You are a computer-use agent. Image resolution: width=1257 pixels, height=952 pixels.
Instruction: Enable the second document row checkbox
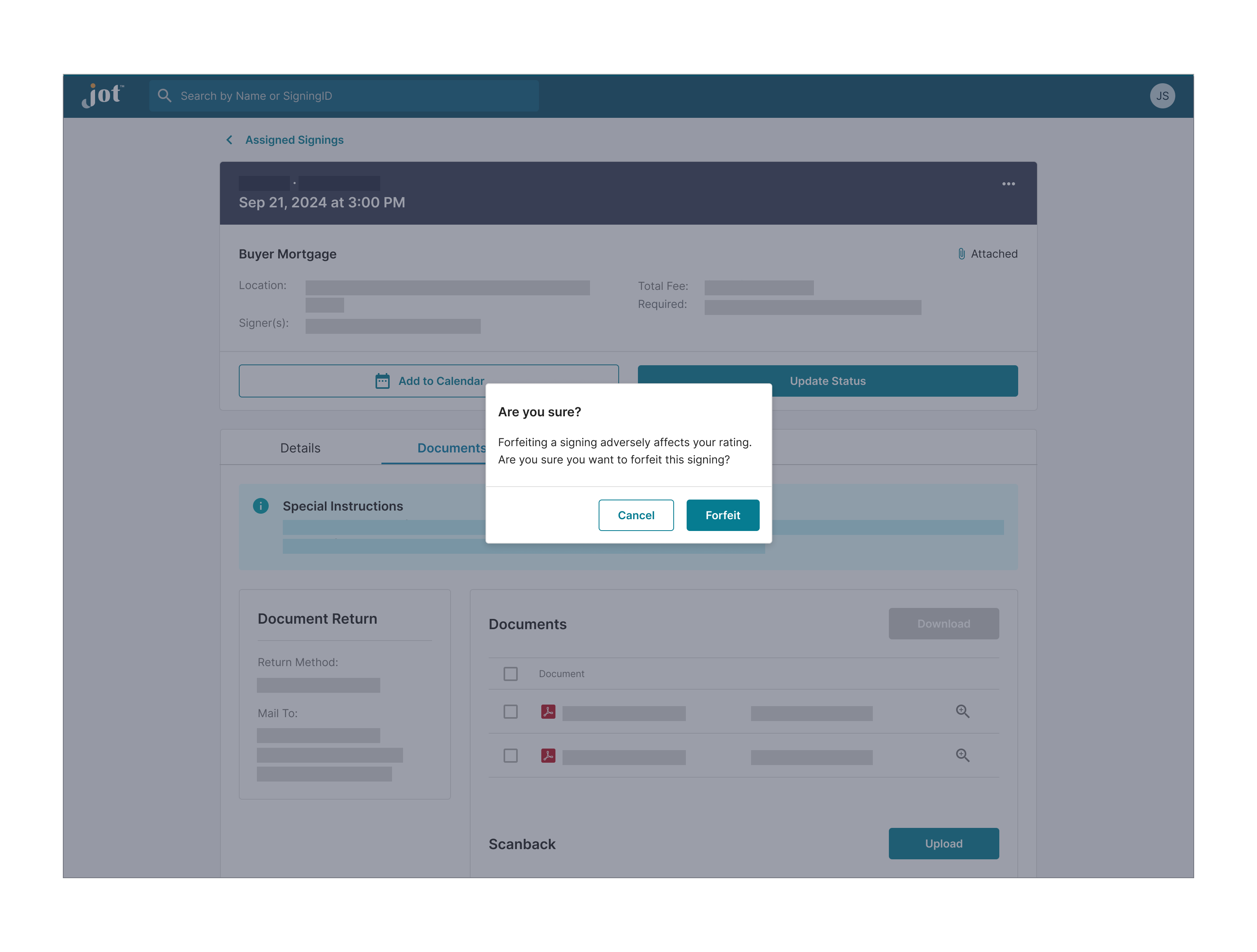click(x=510, y=755)
